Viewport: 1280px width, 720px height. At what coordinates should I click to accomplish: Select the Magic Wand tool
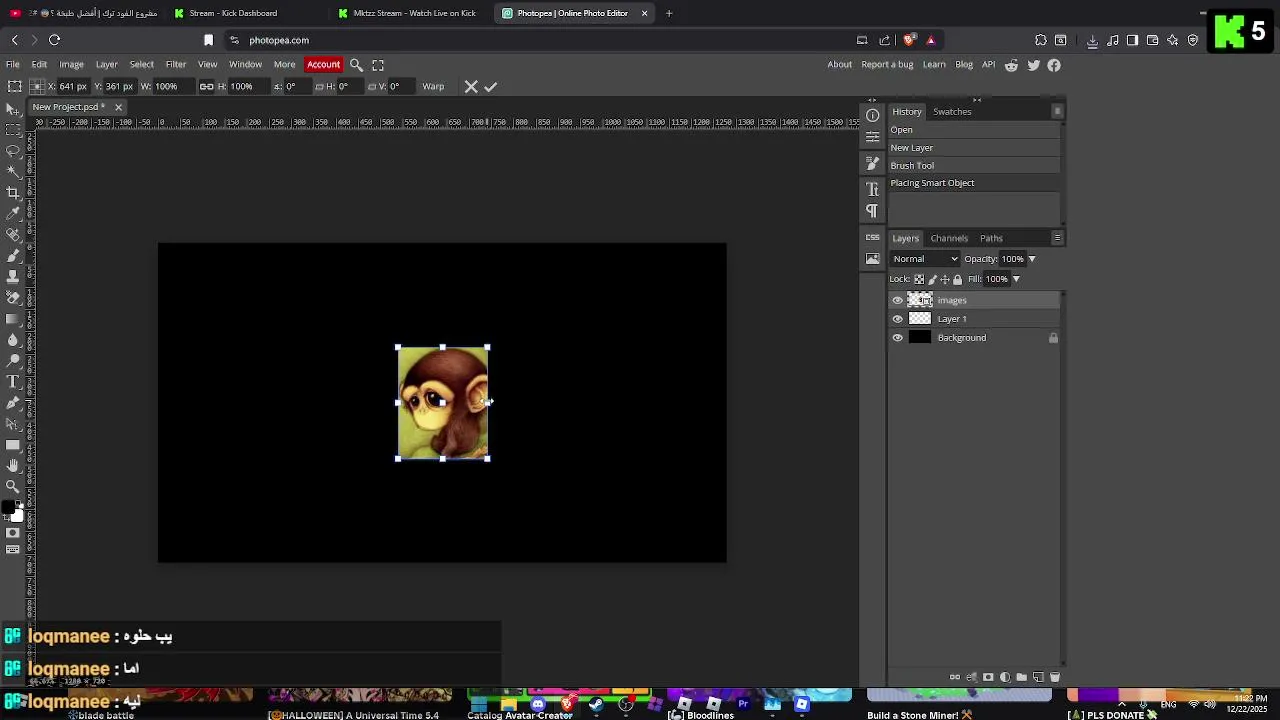click(13, 171)
